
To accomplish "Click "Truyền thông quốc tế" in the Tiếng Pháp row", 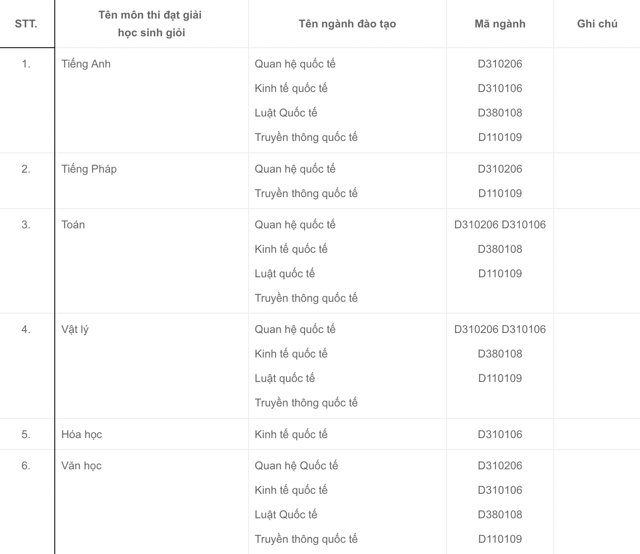I will coord(306,193).
